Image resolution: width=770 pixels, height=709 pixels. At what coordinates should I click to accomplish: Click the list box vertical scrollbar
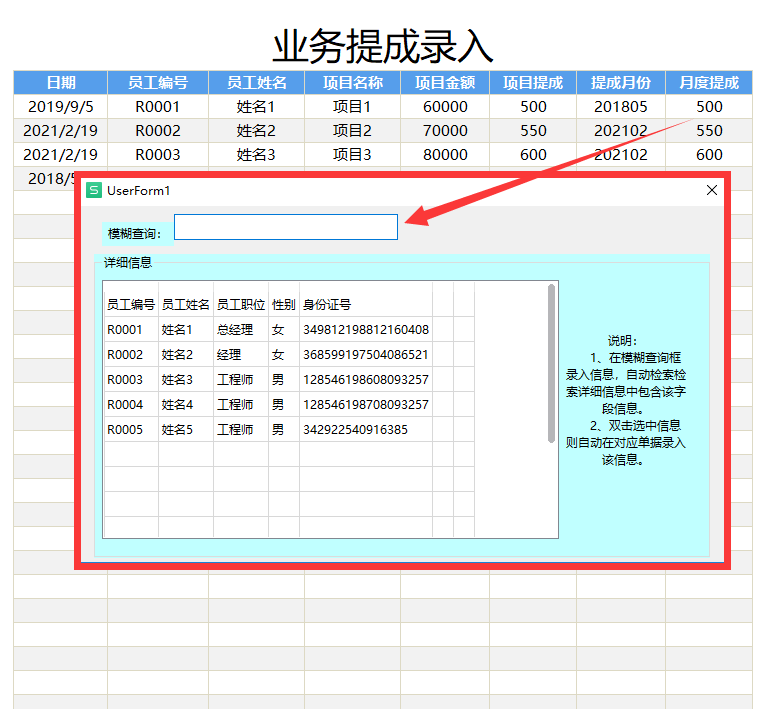pos(551,363)
